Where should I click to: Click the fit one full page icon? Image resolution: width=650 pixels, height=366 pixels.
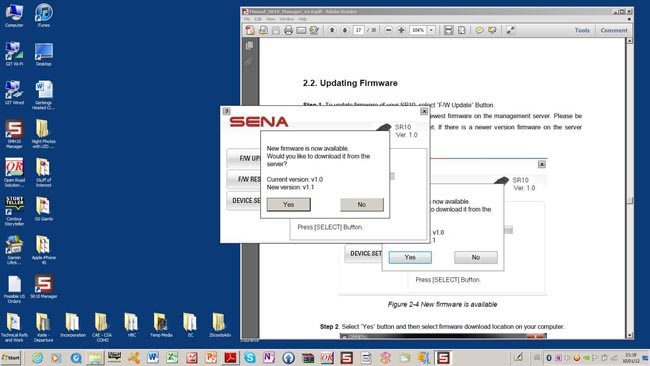click(461, 30)
